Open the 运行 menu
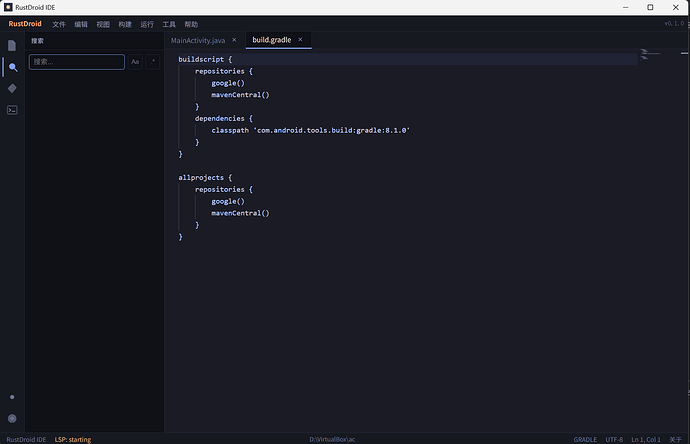Viewport: 690px width, 444px height. point(147,24)
